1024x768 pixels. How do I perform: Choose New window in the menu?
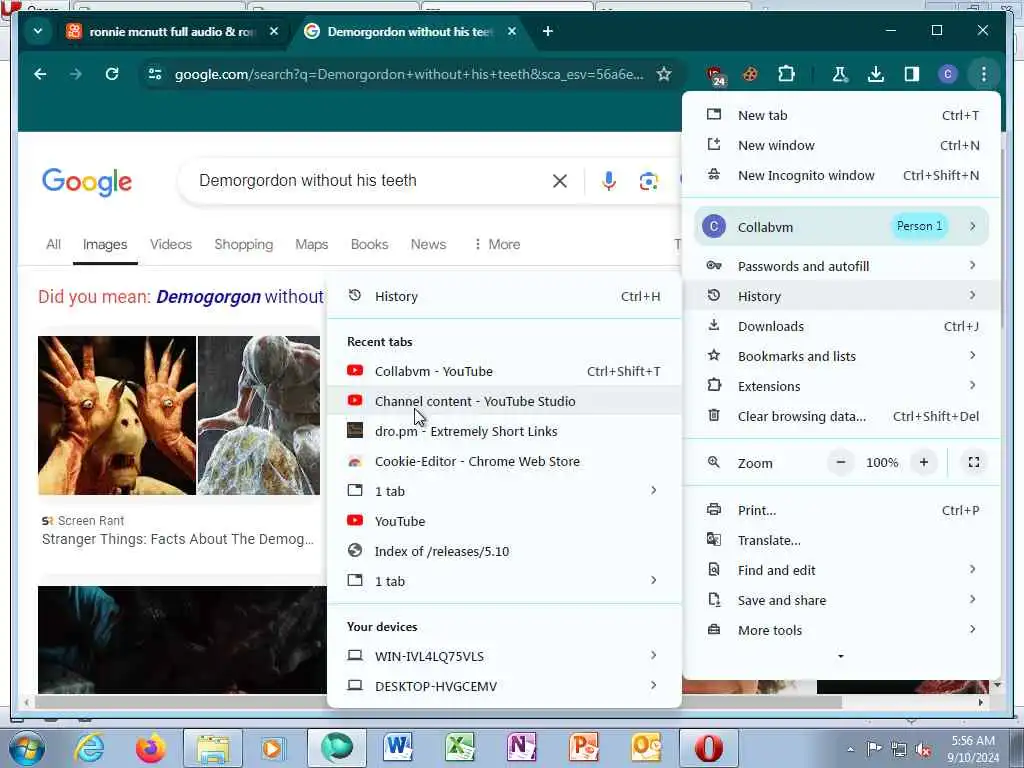842,145
